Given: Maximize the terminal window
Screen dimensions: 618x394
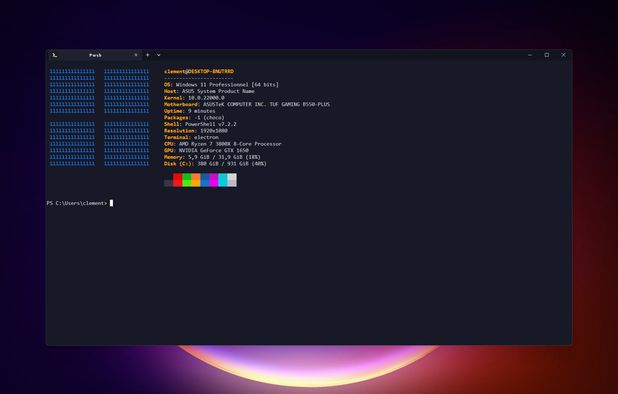Looking at the screenshot, I should 547,55.
